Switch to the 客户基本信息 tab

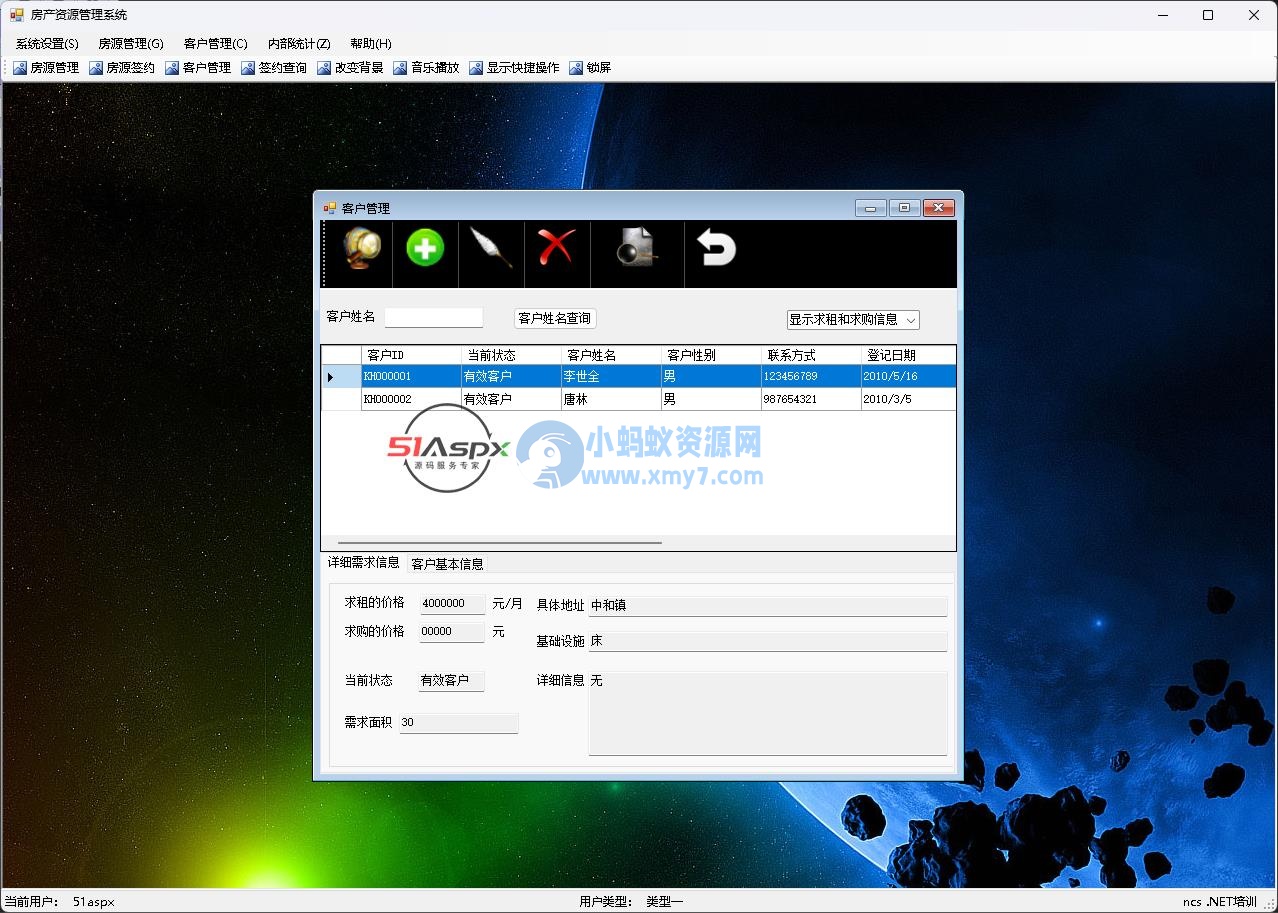448,564
